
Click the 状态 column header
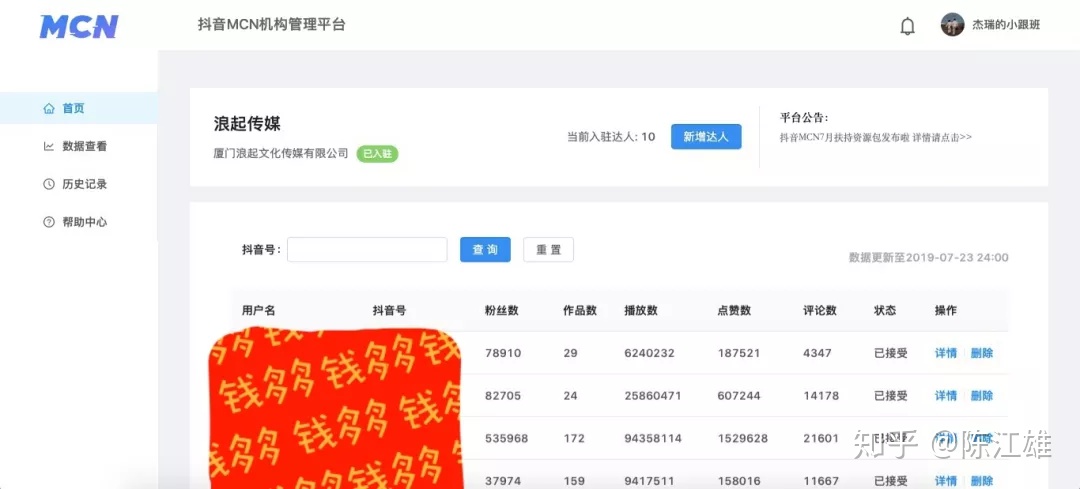885,311
